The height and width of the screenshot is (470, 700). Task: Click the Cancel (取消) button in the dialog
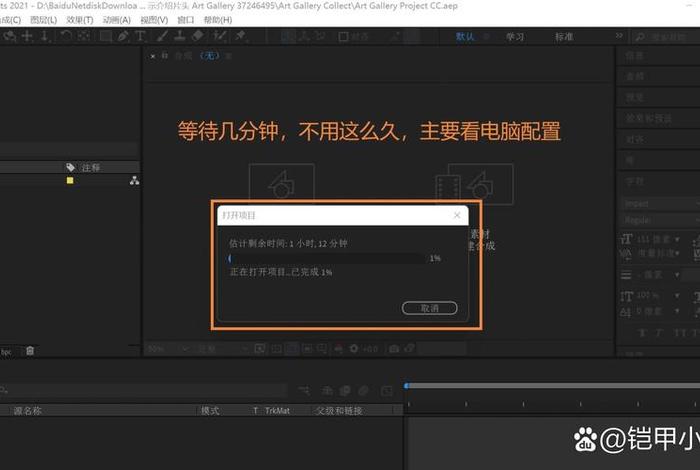click(x=429, y=308)
